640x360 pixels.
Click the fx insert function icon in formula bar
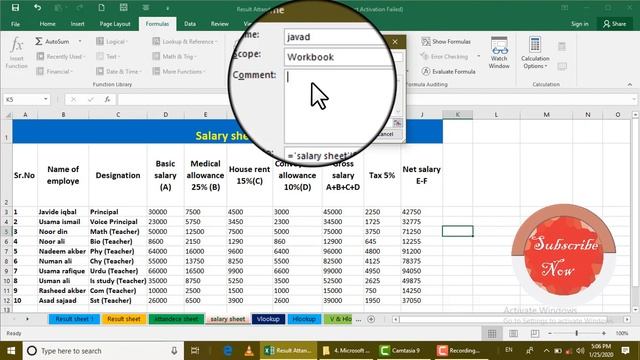point(107,100)
